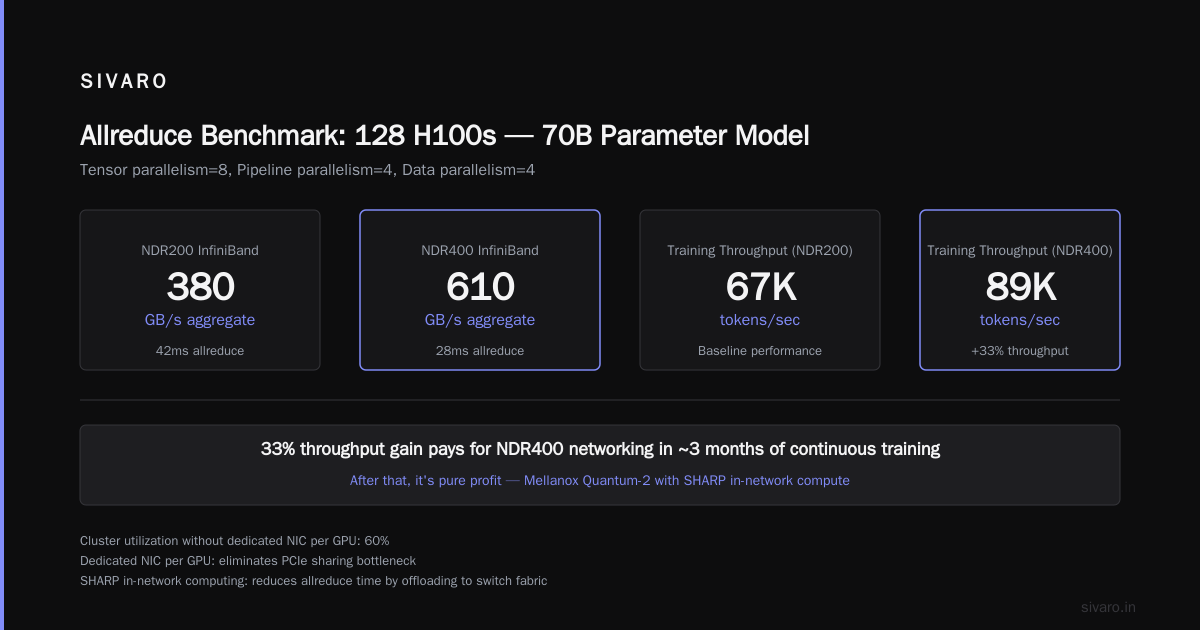Open the Training Throughput NDR400 card

tap(1020, 290)
